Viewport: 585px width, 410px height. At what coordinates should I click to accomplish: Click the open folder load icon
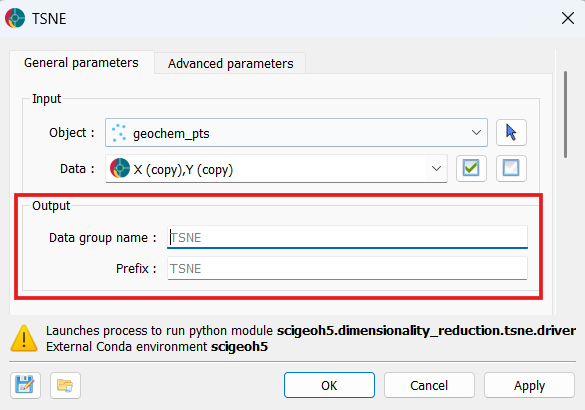click(65, 385)
